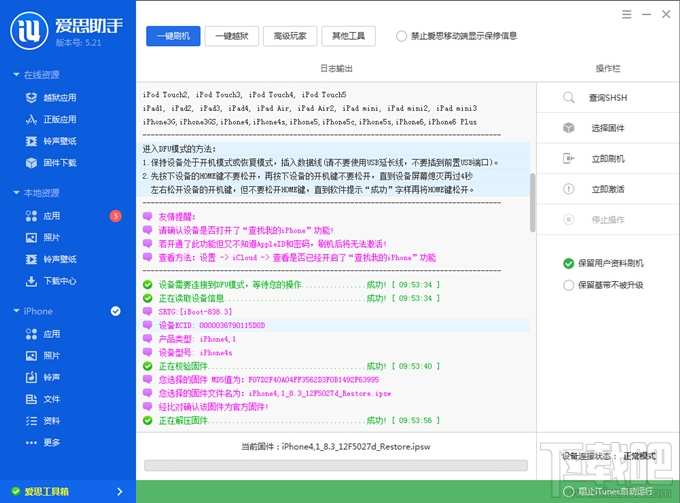
Task: Click 当前固件 file name text
Action: (x=336, y=447)
